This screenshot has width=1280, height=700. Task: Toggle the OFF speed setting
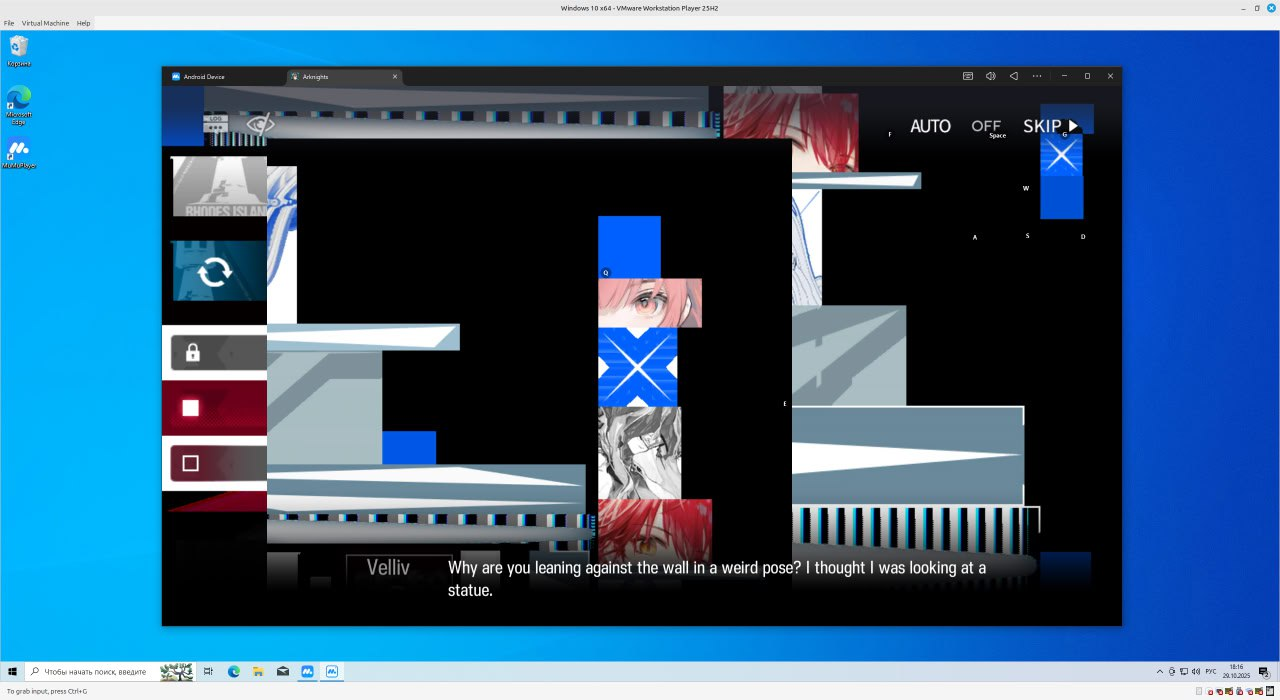point(986,126)
